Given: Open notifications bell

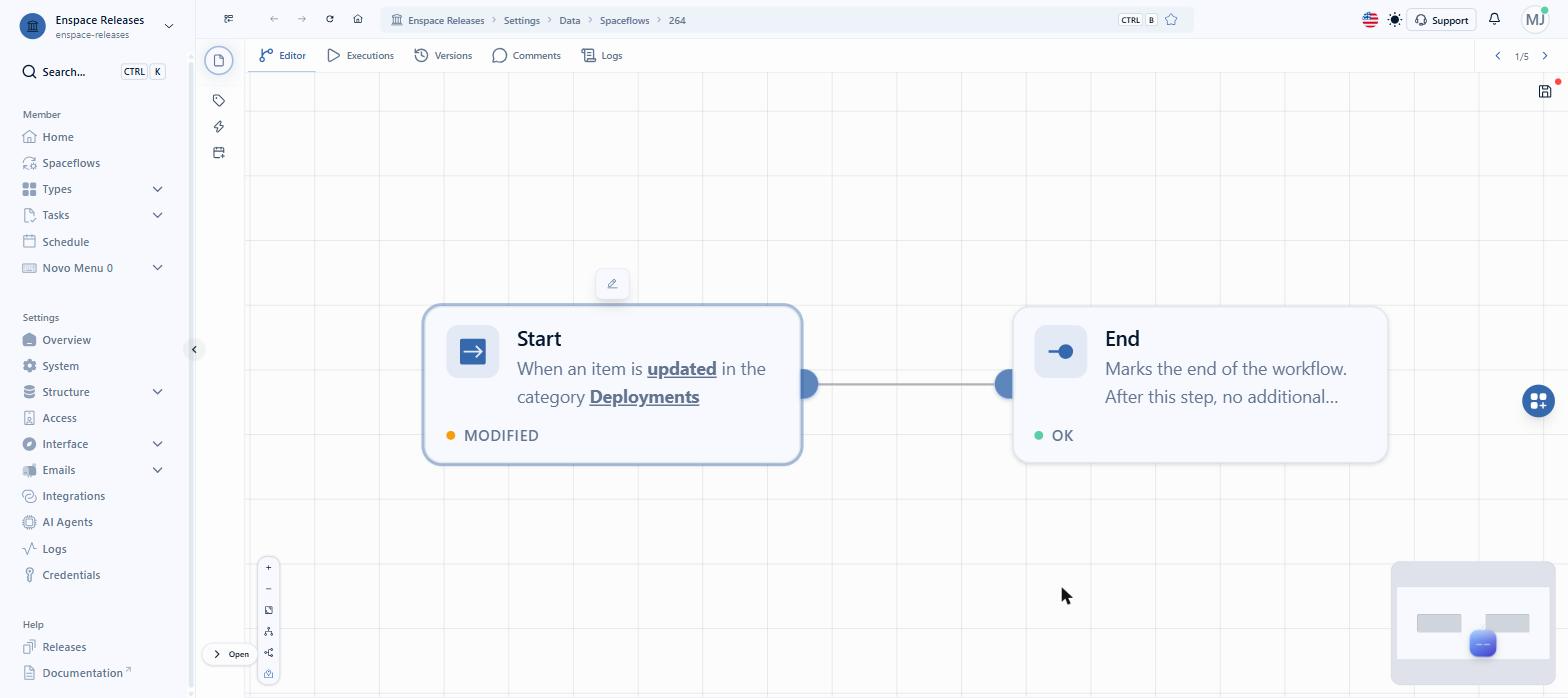Looking at the screenshot, I should [1494, 19].
